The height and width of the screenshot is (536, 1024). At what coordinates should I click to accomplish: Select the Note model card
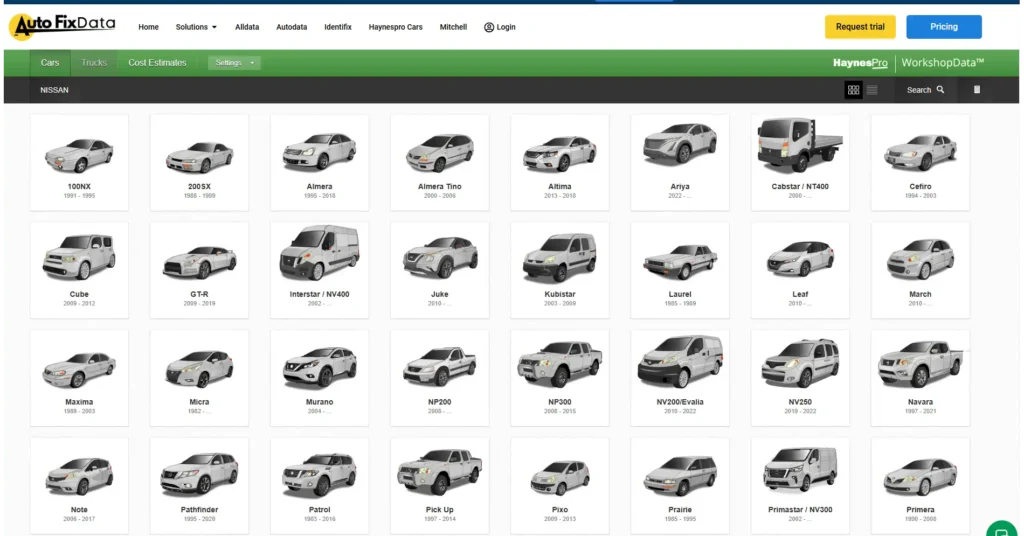[x=79, y=486]
